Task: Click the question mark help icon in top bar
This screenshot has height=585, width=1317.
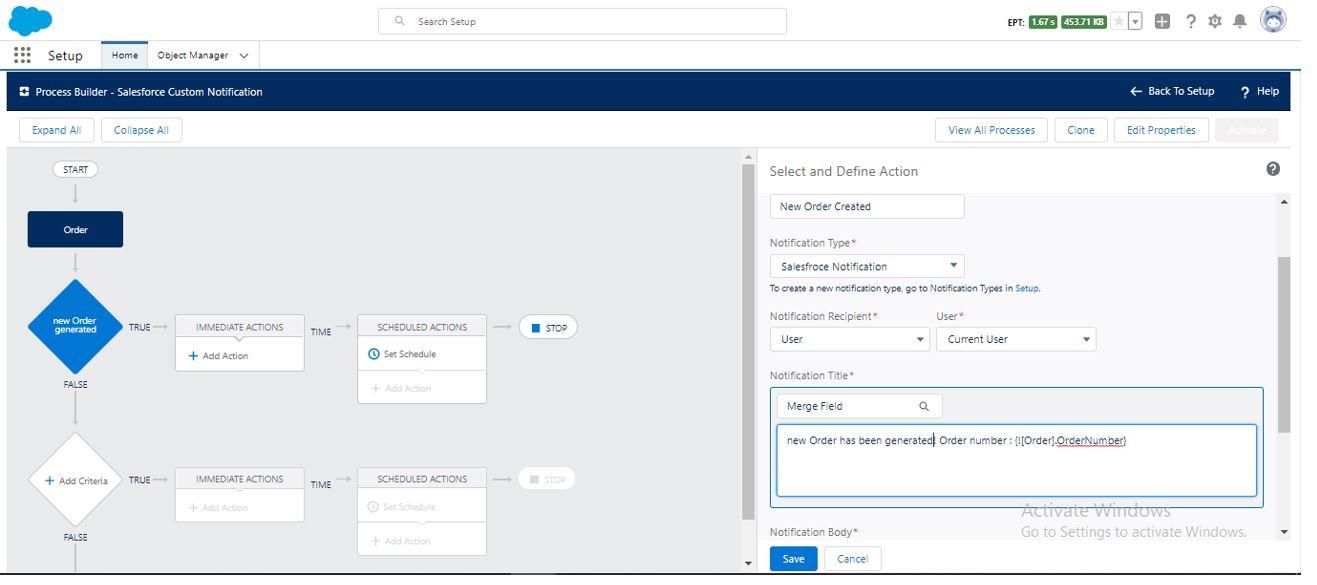Action: point(1191,21)
